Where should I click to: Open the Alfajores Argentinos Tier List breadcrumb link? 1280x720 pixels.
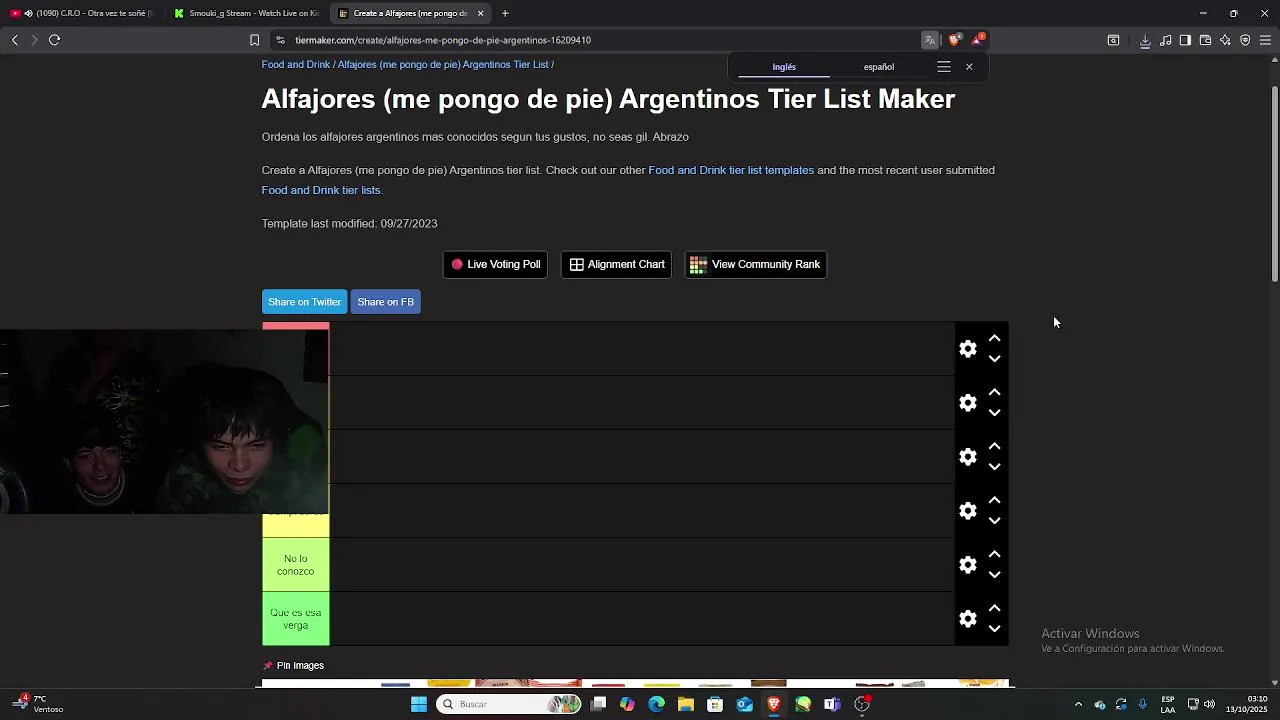click(x=443, y=64)
